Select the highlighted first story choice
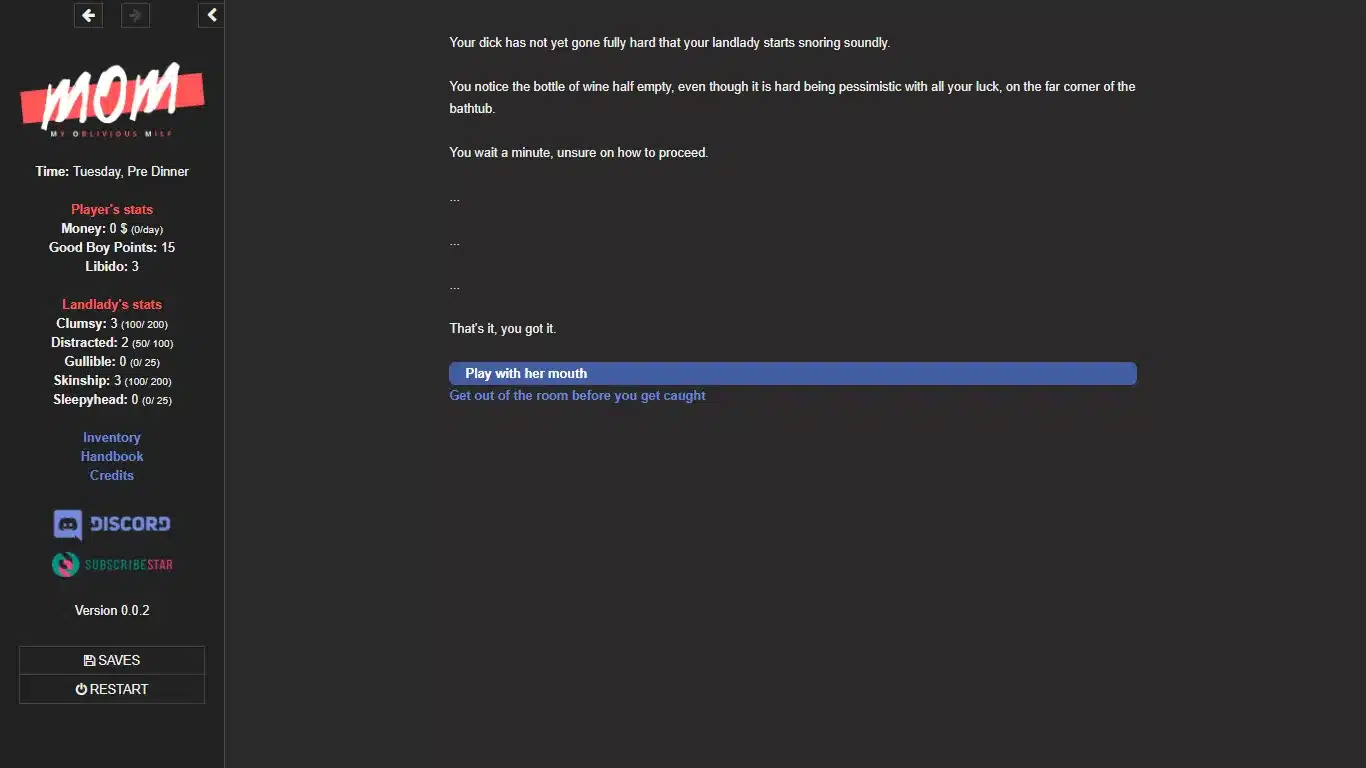1366x768 pixels. coord(792,373)
